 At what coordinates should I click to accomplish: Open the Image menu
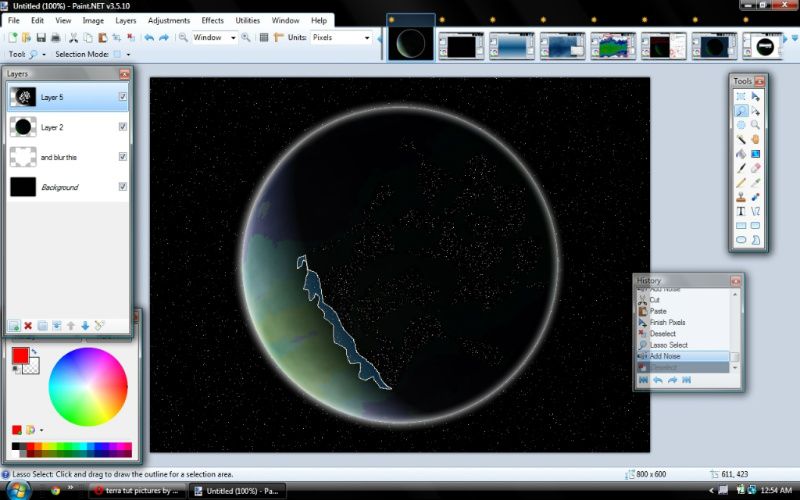(x=93, y=20)
